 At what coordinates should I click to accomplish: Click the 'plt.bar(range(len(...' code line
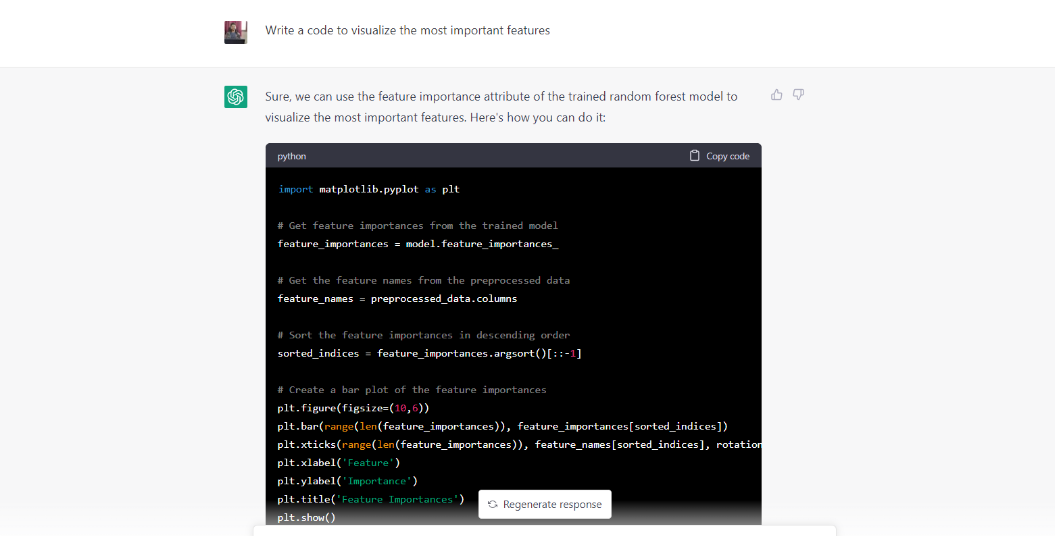[x=503, y=426]
